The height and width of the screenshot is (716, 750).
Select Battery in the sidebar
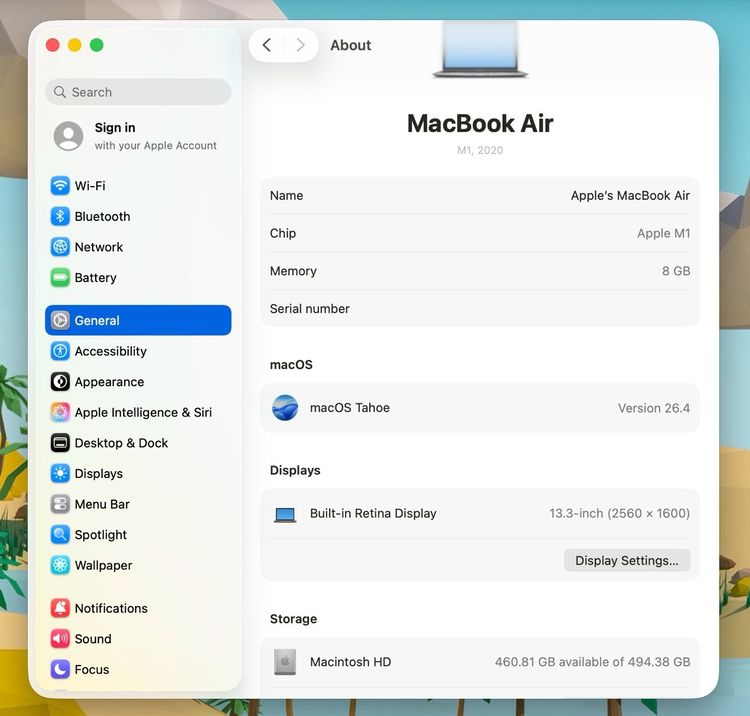138,277
